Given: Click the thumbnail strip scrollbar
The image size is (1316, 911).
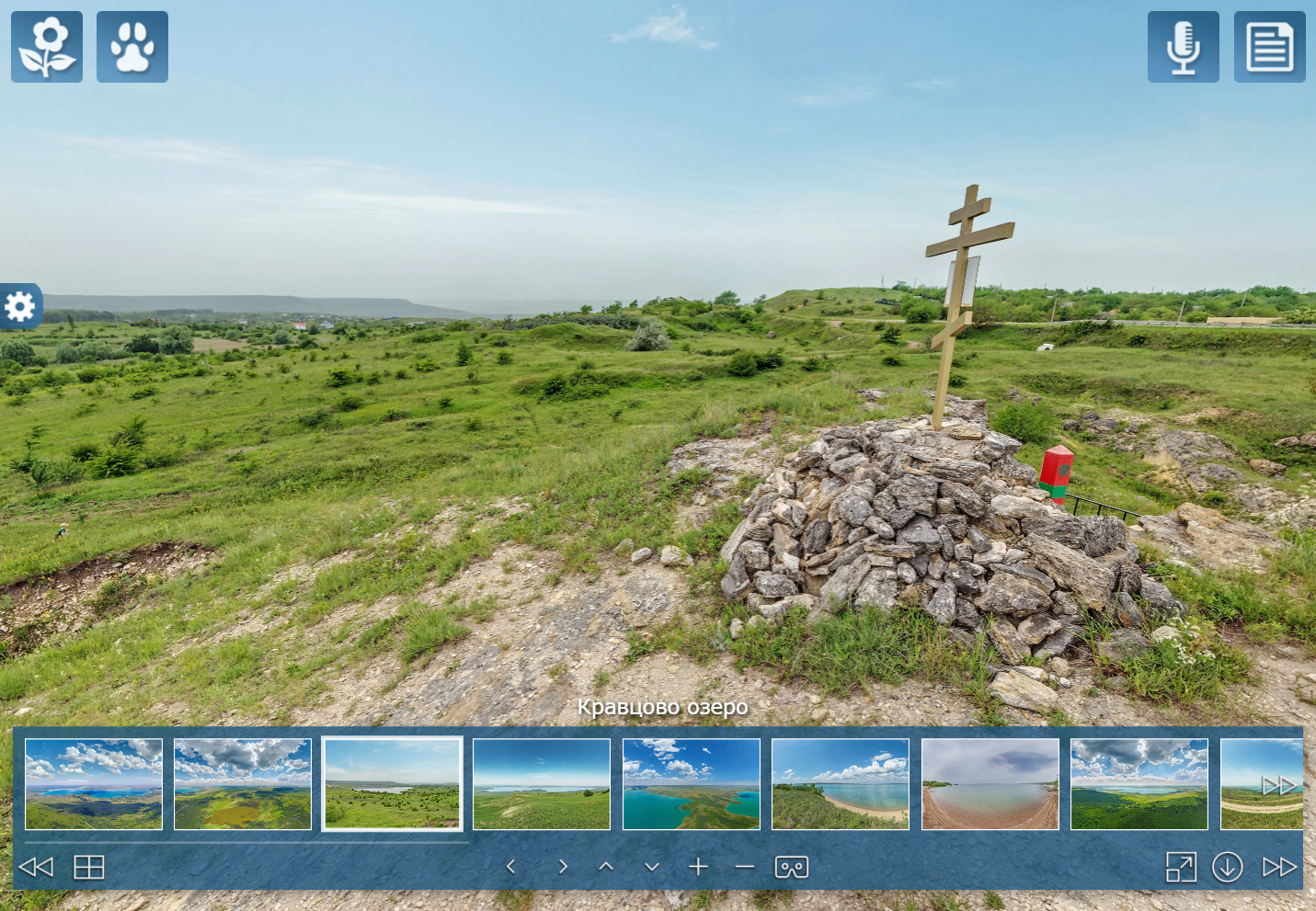Looking at the screenshot, I should pyautogui.click(x=246, y=840).
